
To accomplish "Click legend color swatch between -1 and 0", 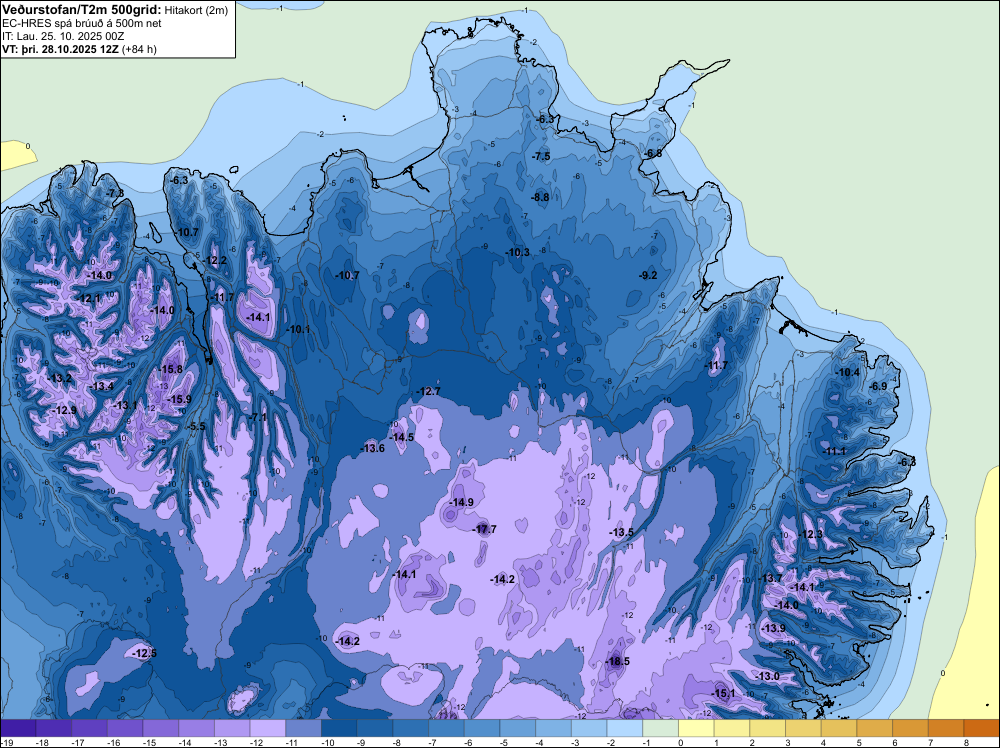I will click(661, 728).
